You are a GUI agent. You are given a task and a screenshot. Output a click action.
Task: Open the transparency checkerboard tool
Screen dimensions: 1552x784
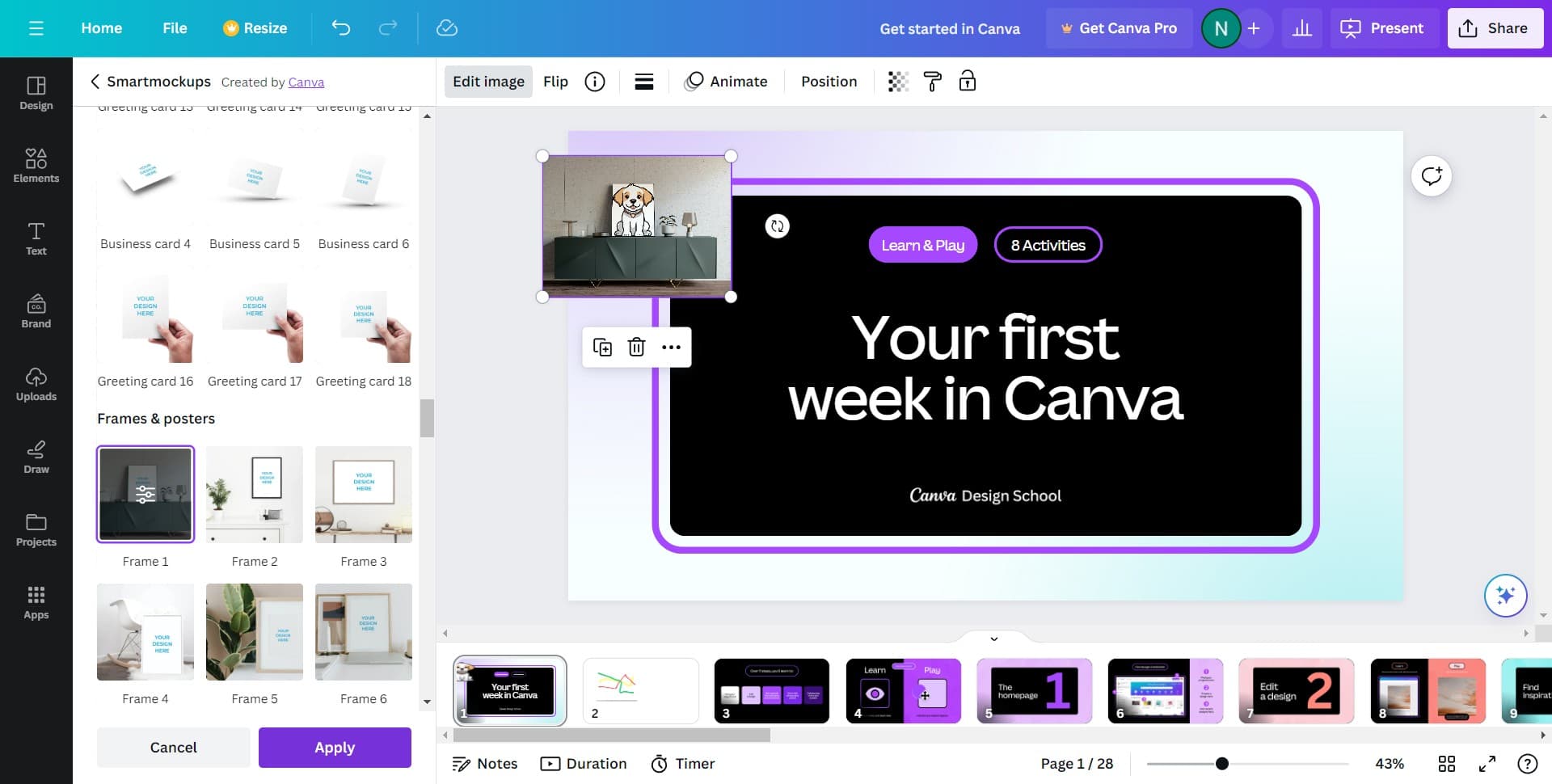[898, 82]
